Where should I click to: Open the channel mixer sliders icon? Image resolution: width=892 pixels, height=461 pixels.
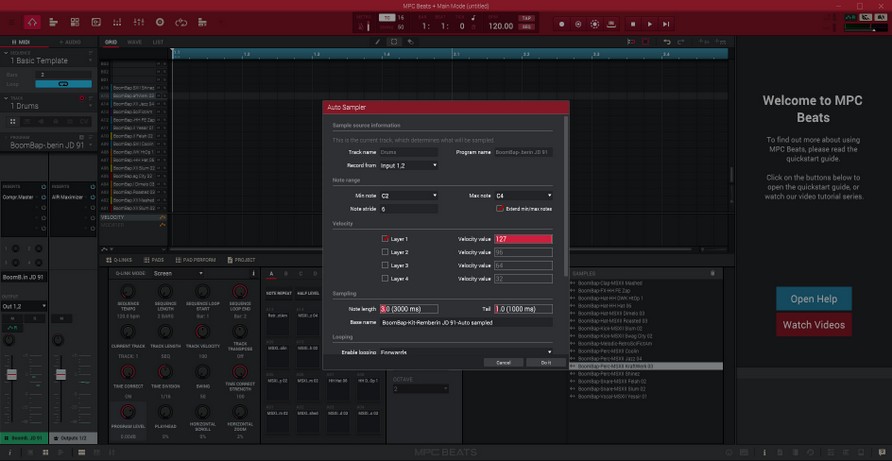pyautogui.click(x=139, y=22)
